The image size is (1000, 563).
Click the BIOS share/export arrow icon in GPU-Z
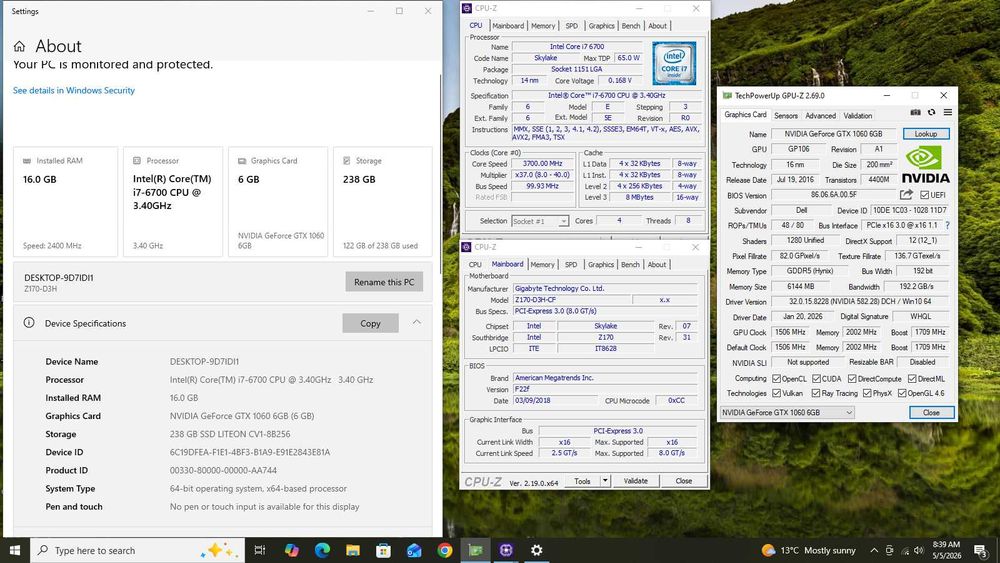point(906,194)
